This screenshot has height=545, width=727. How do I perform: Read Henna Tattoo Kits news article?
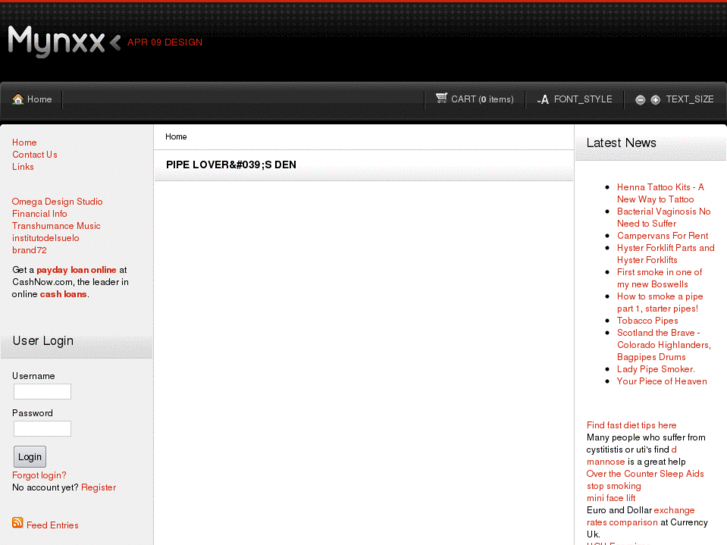pos(660,193)
